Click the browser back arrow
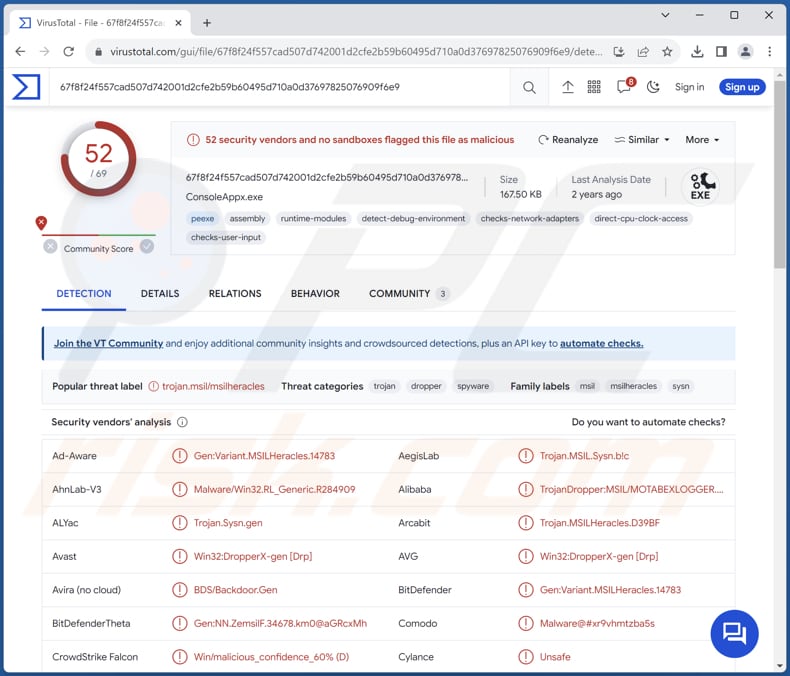790x676 pixels. pyautogui.click(x=20, y=51)
